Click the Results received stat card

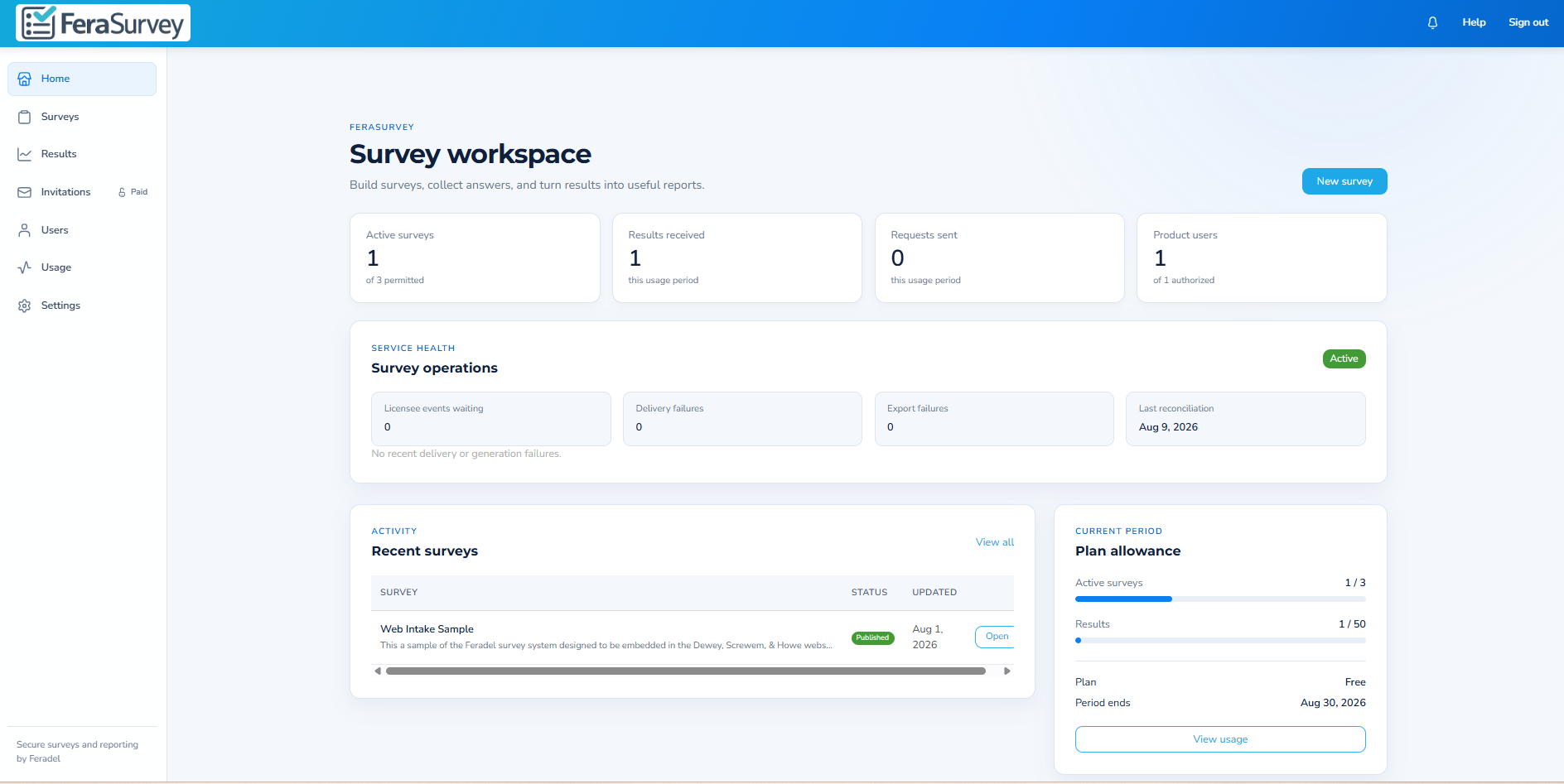[x=737, y=258]
